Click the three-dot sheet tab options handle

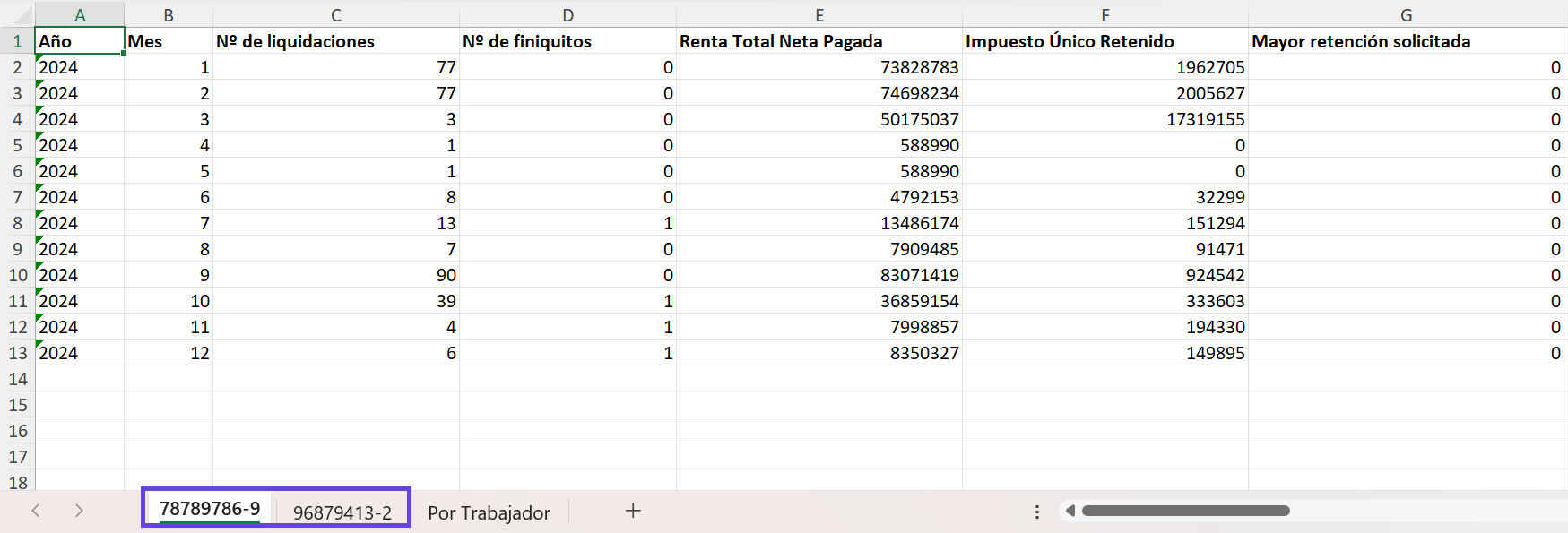pos(1037,512)
